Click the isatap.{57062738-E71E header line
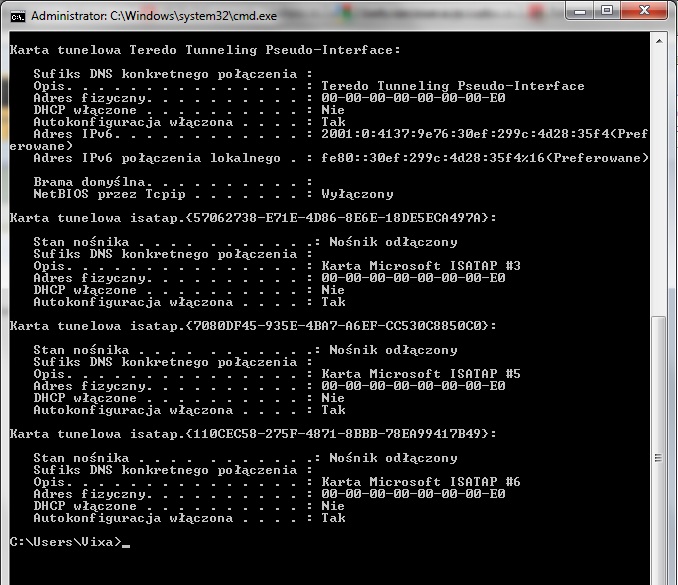This screenshot has width=678, height=585. click(253, 218)
